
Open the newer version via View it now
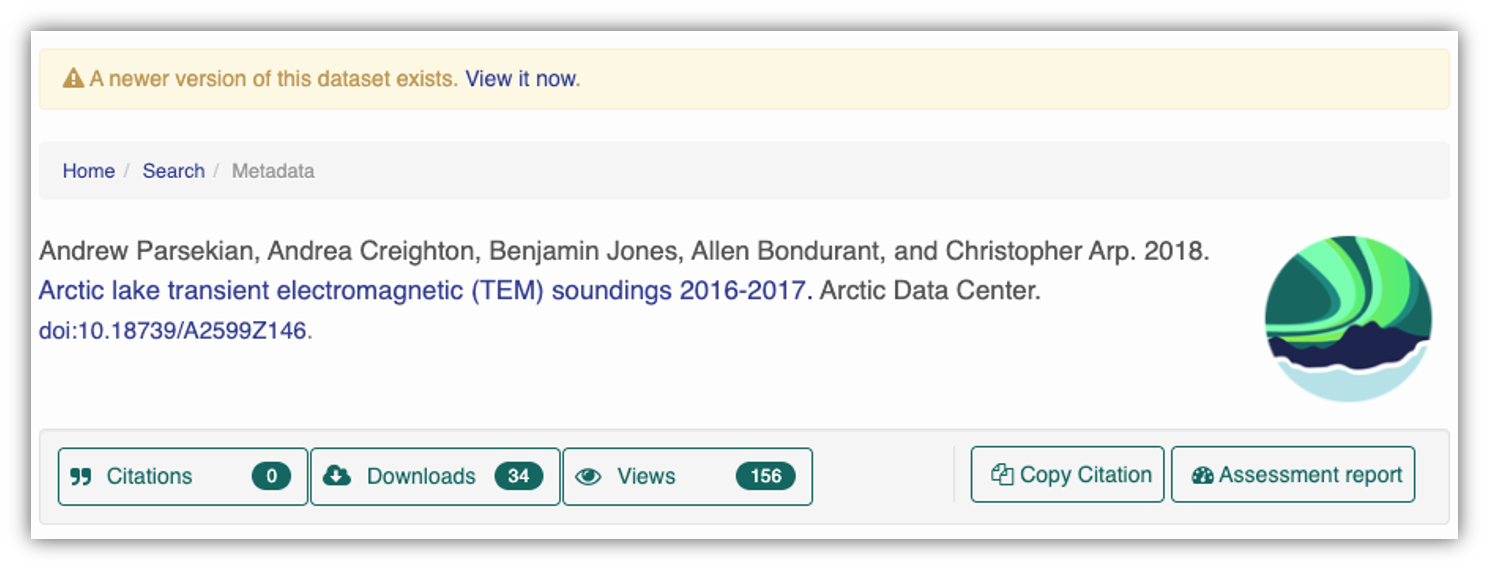coord(521,78)
